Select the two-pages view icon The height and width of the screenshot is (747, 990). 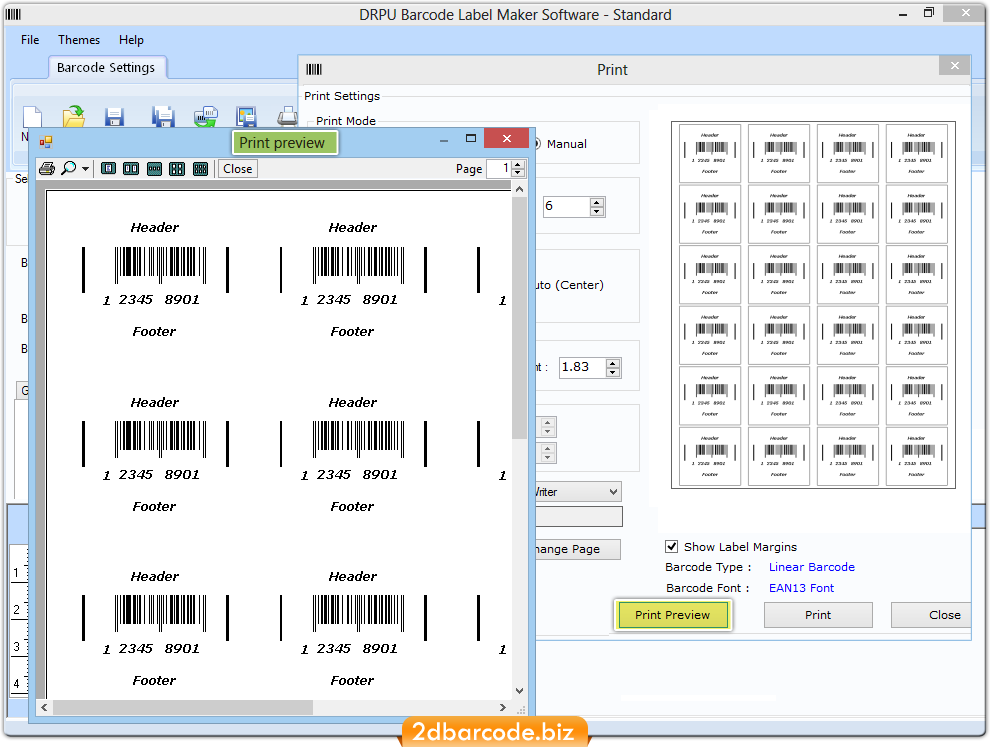click(x=131, y=169)
